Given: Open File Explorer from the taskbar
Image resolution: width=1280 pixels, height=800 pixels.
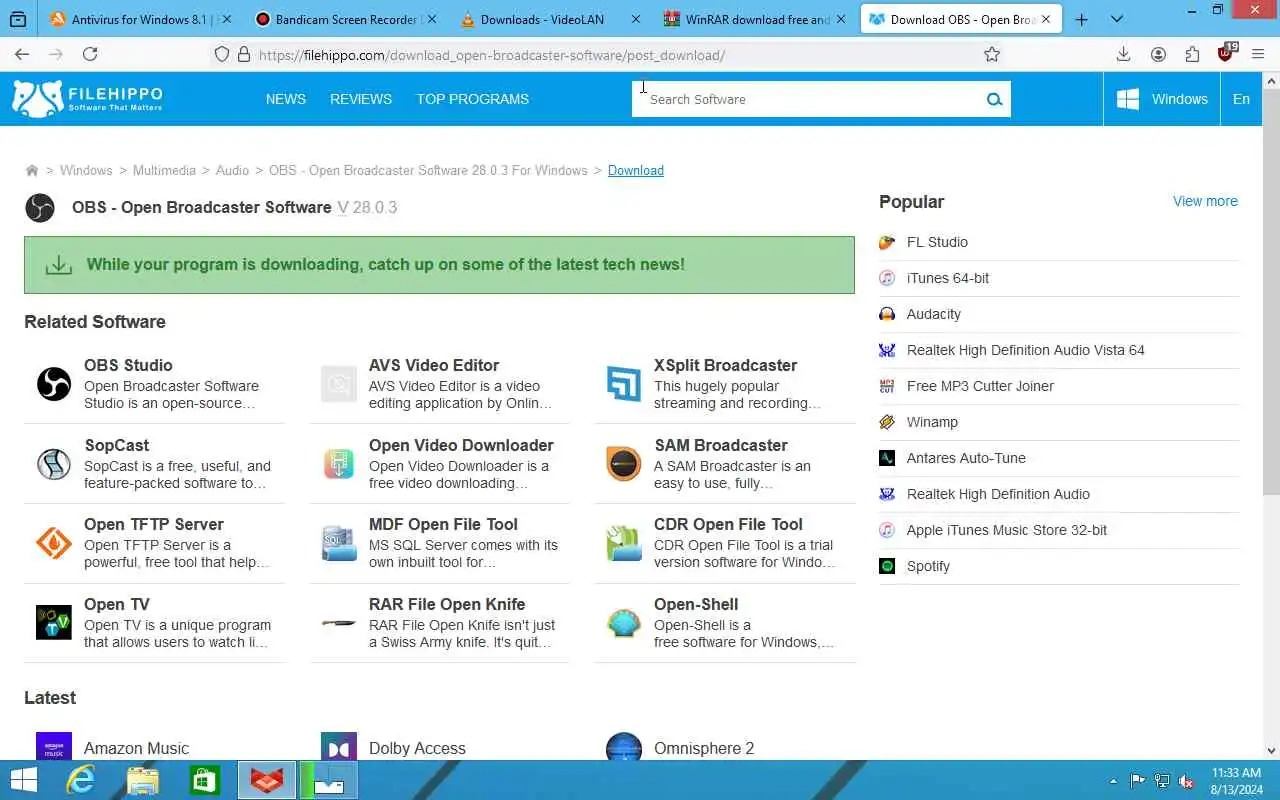Looking at the screenshot, I should pyautogui.click(x=143, y=780).
